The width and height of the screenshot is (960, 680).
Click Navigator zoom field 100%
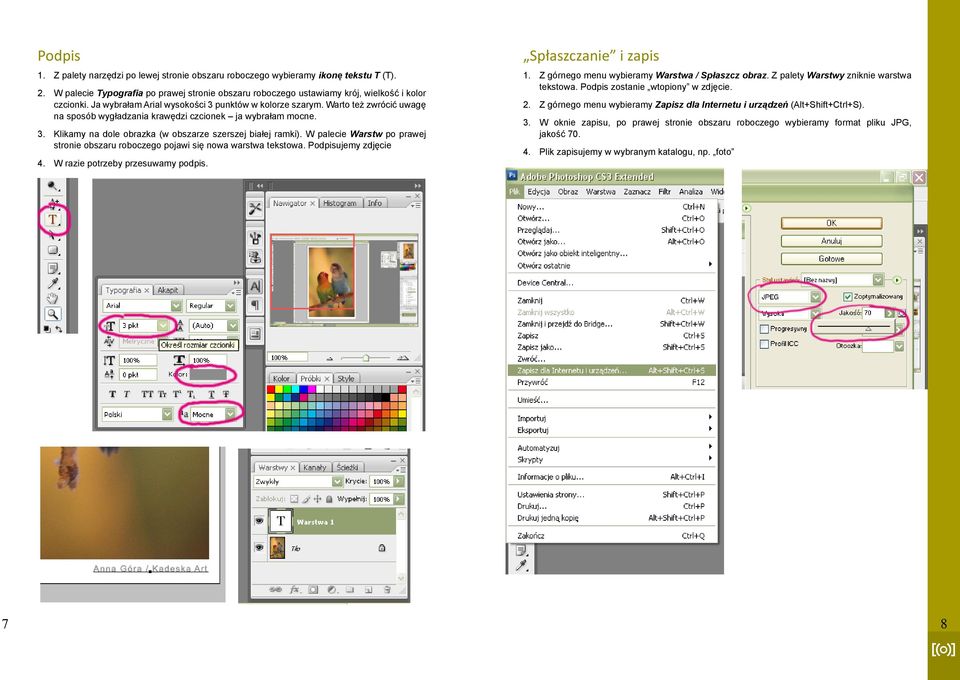(x=289, y=357)
